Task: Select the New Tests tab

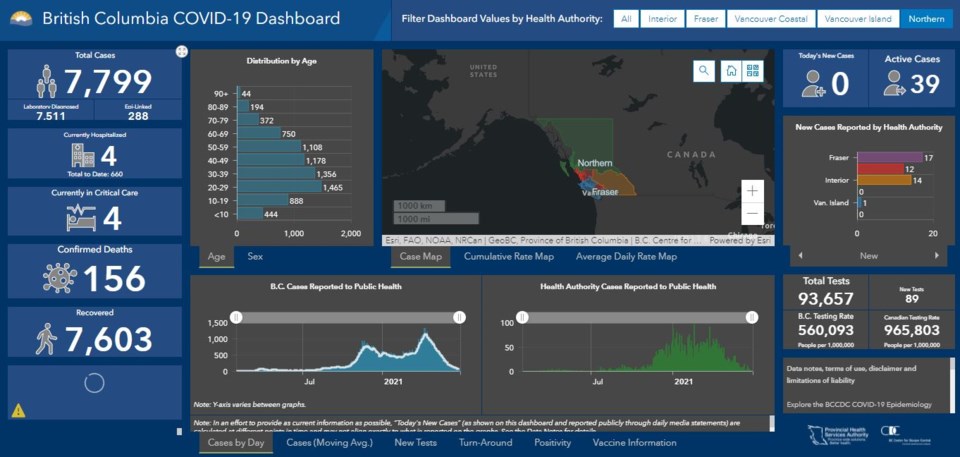Action: point(416,442)
